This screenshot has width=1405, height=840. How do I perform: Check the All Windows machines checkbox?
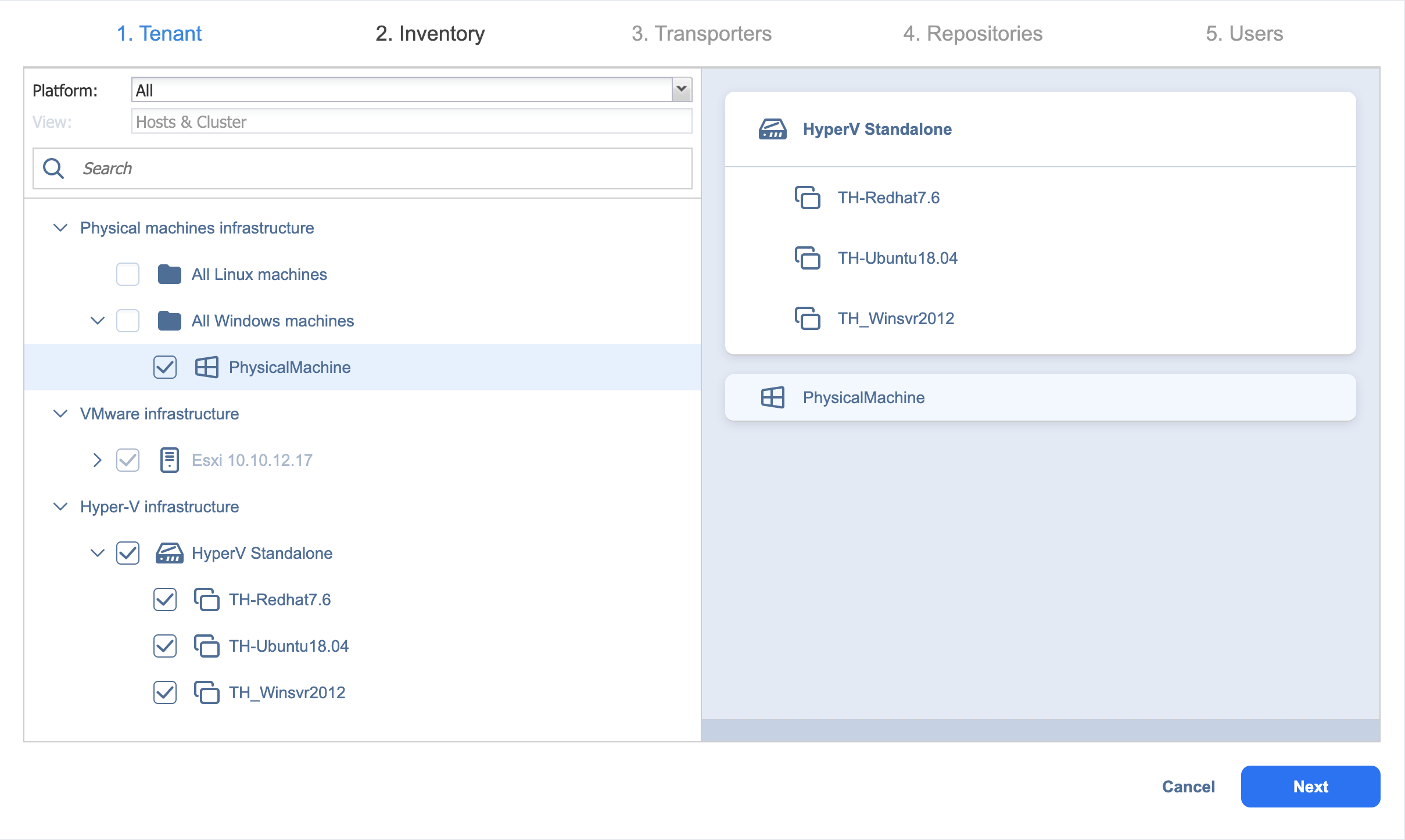[x=128, y=321]
